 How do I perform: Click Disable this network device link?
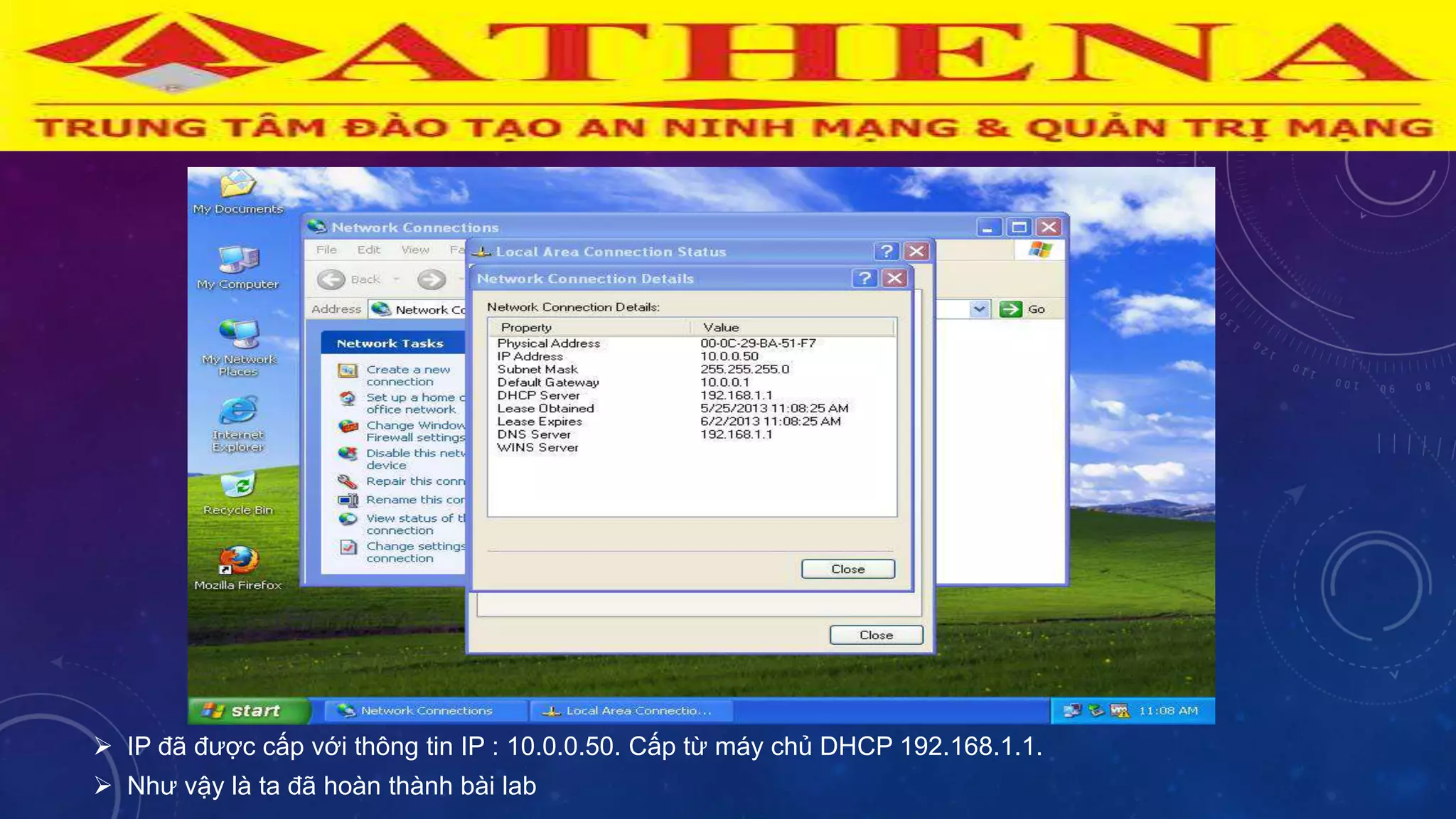(415, 459)
